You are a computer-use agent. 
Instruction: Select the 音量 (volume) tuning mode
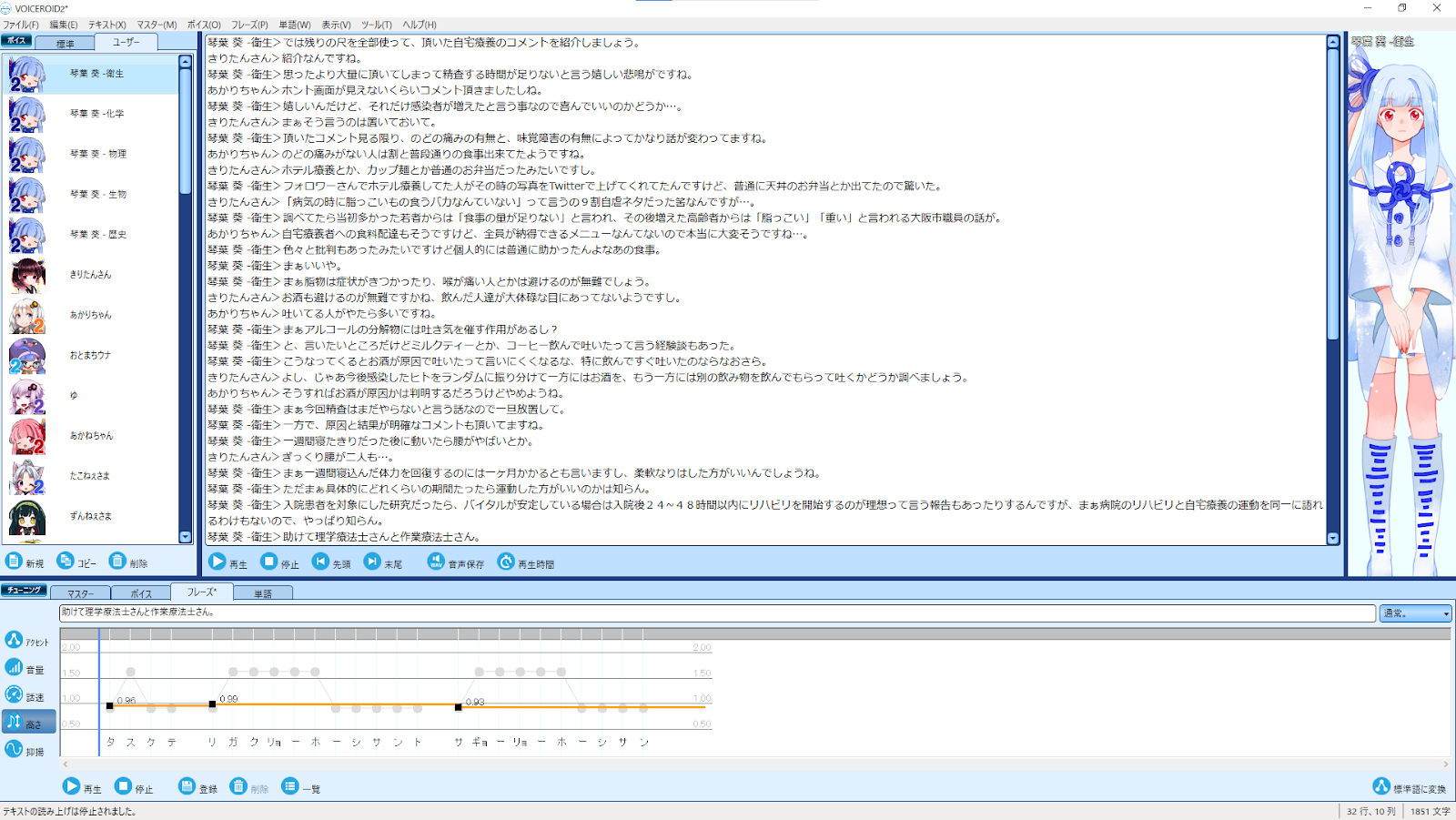click(27, 668)
